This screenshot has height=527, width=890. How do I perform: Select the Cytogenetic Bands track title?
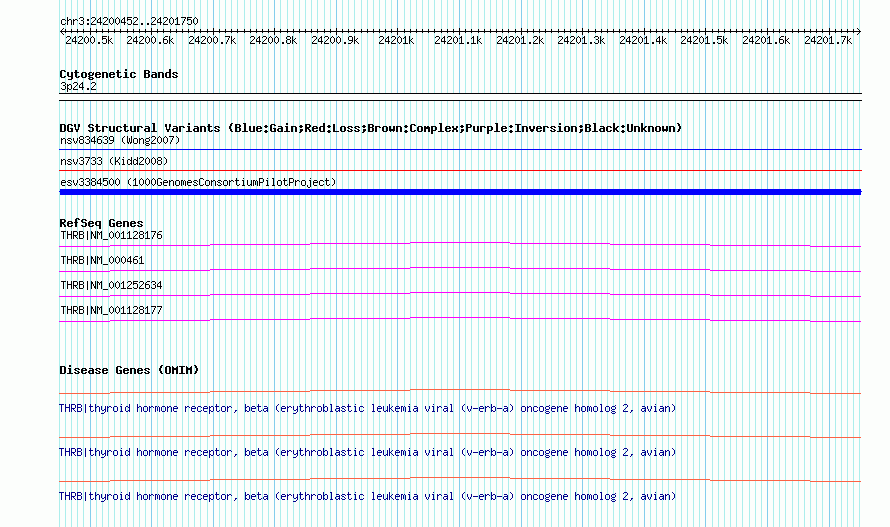click(119, 74)
